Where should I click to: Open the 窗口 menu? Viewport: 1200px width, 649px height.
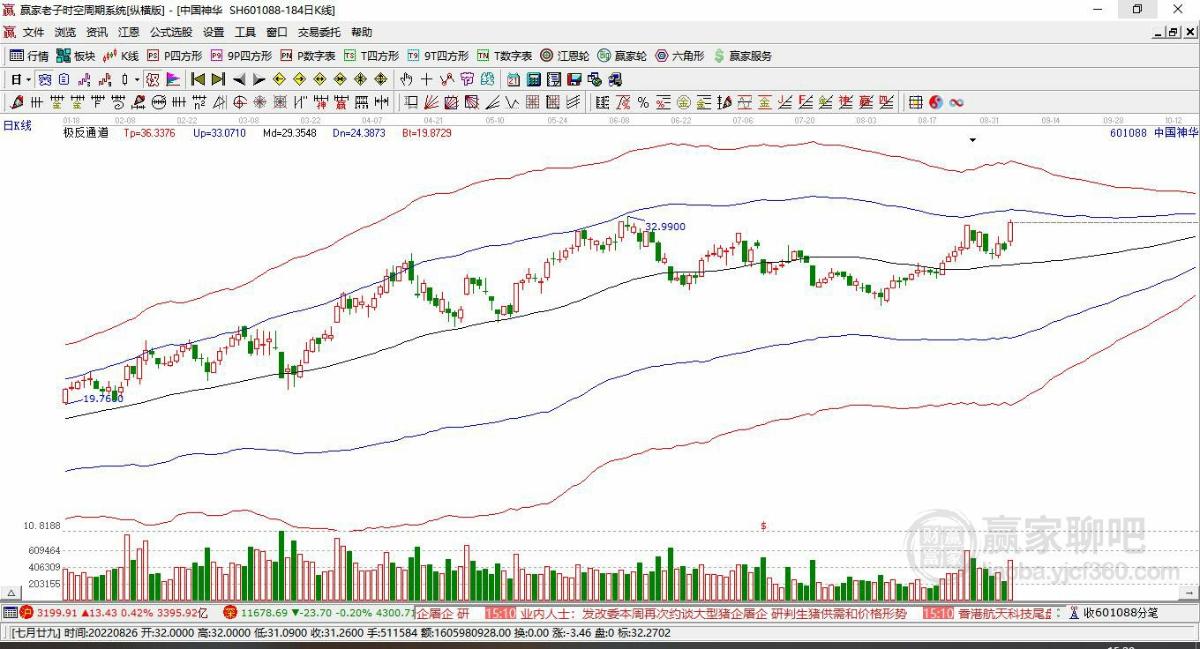[x=277, y=33]
